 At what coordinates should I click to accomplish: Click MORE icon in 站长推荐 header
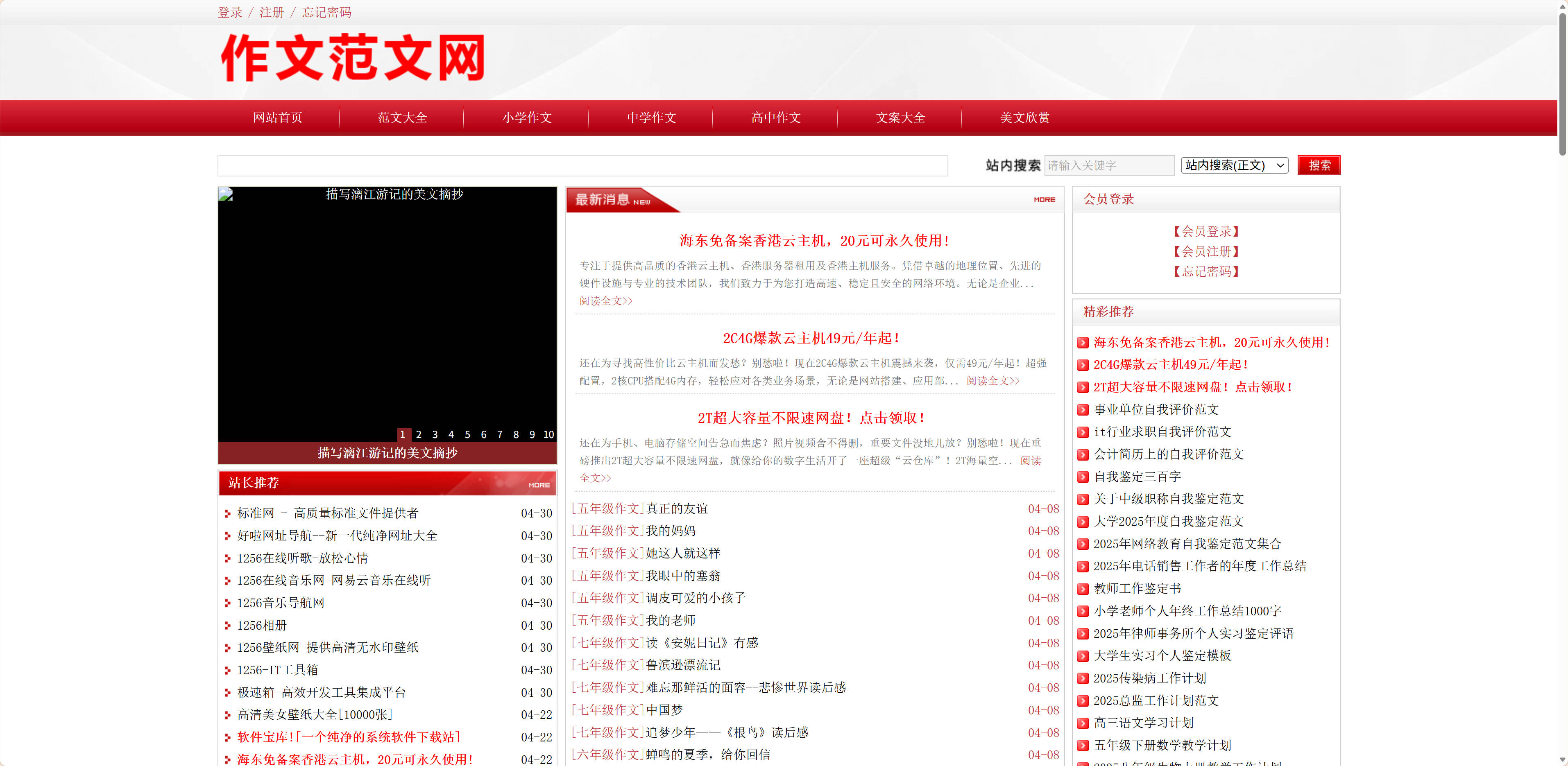point(539,485)
